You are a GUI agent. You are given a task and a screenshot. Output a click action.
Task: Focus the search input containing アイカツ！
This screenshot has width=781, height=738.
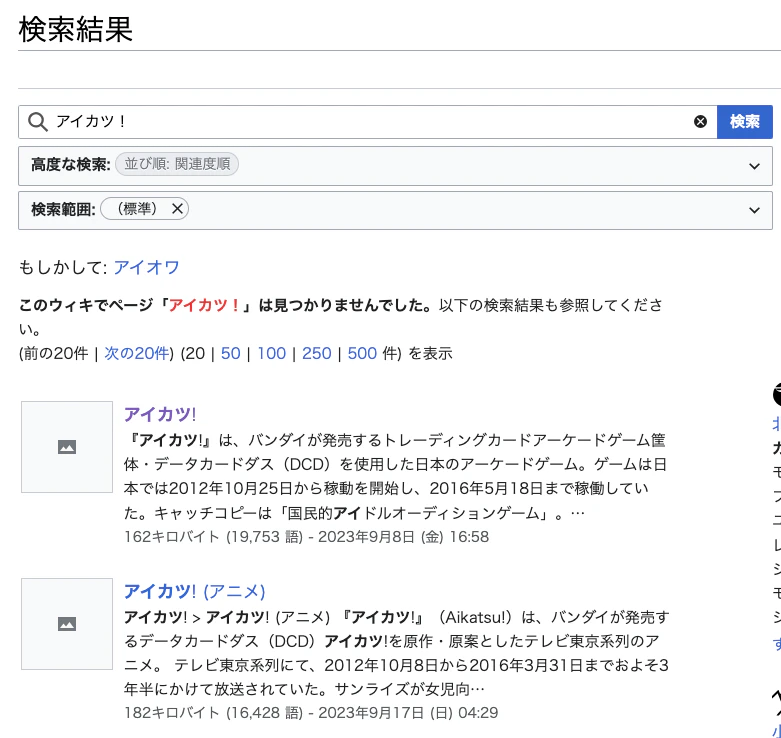368,122
